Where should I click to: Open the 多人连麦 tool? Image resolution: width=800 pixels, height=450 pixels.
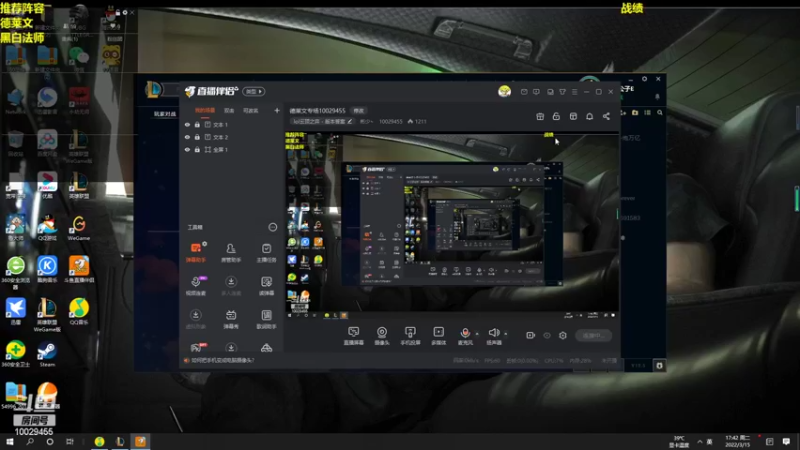click(231, 286)
